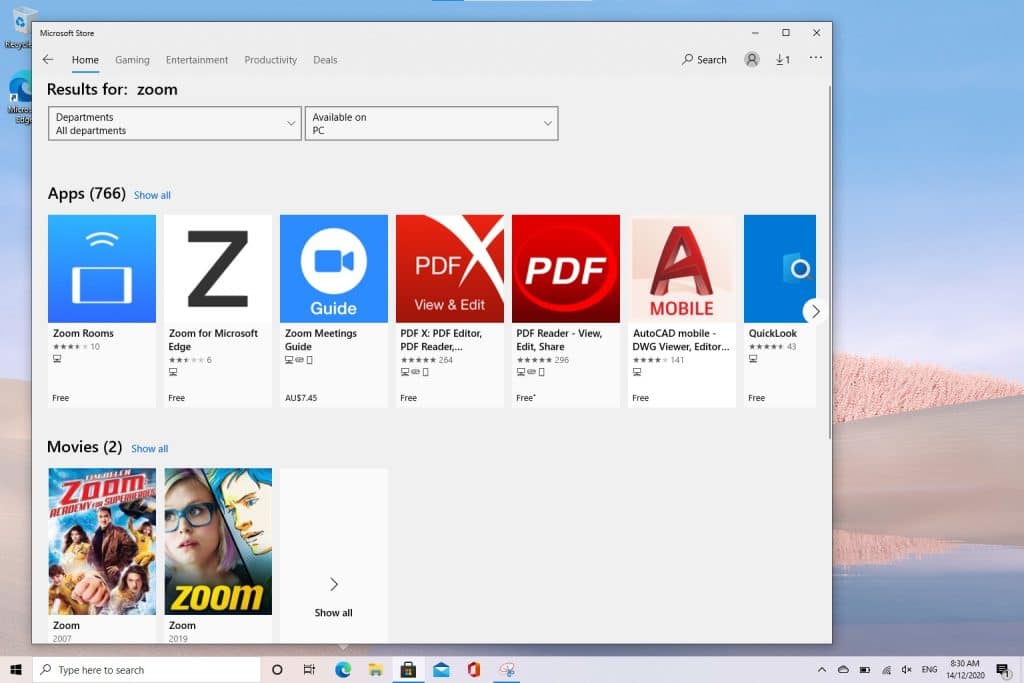1024x683 pixels.
Task: Open the AutoCAD mobile app listing
Action: (x=682, y=268)
